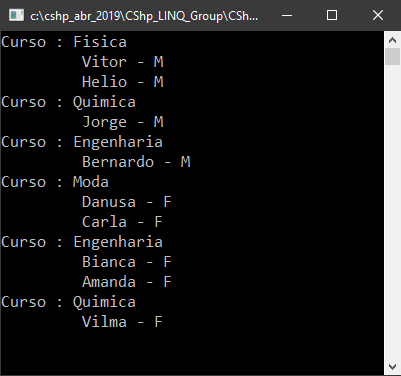
Task: Click the console app icon in title bar
Action: 16,15
